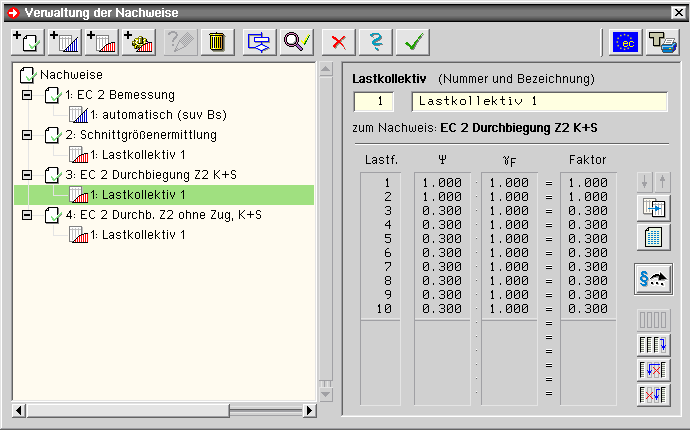Screen dimensions: 690x430
Task: Click the paragraph sign arrow button
Action: [x=653, y=281]
